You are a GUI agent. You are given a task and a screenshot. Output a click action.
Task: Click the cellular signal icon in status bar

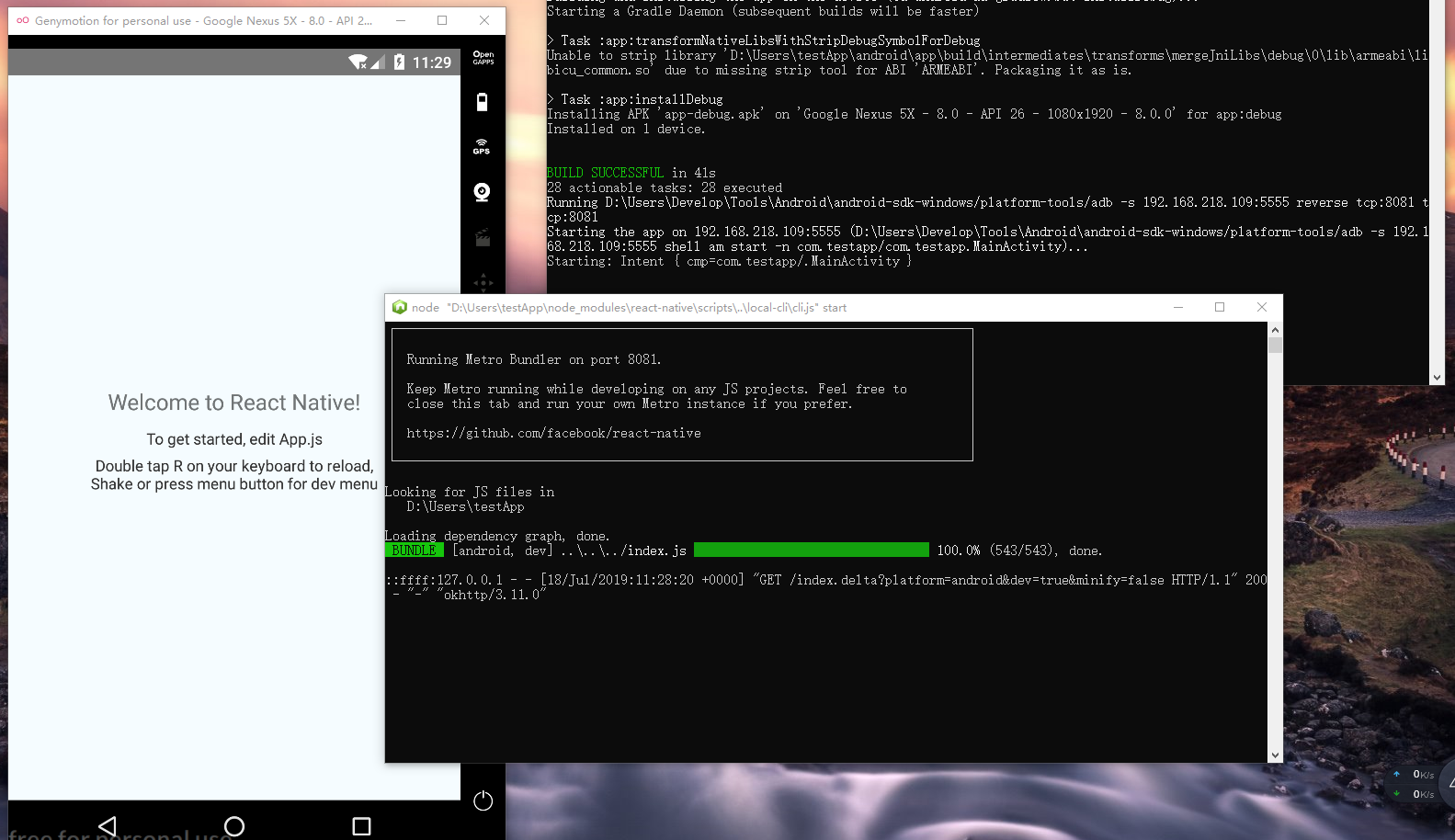[x=377, y=62]
